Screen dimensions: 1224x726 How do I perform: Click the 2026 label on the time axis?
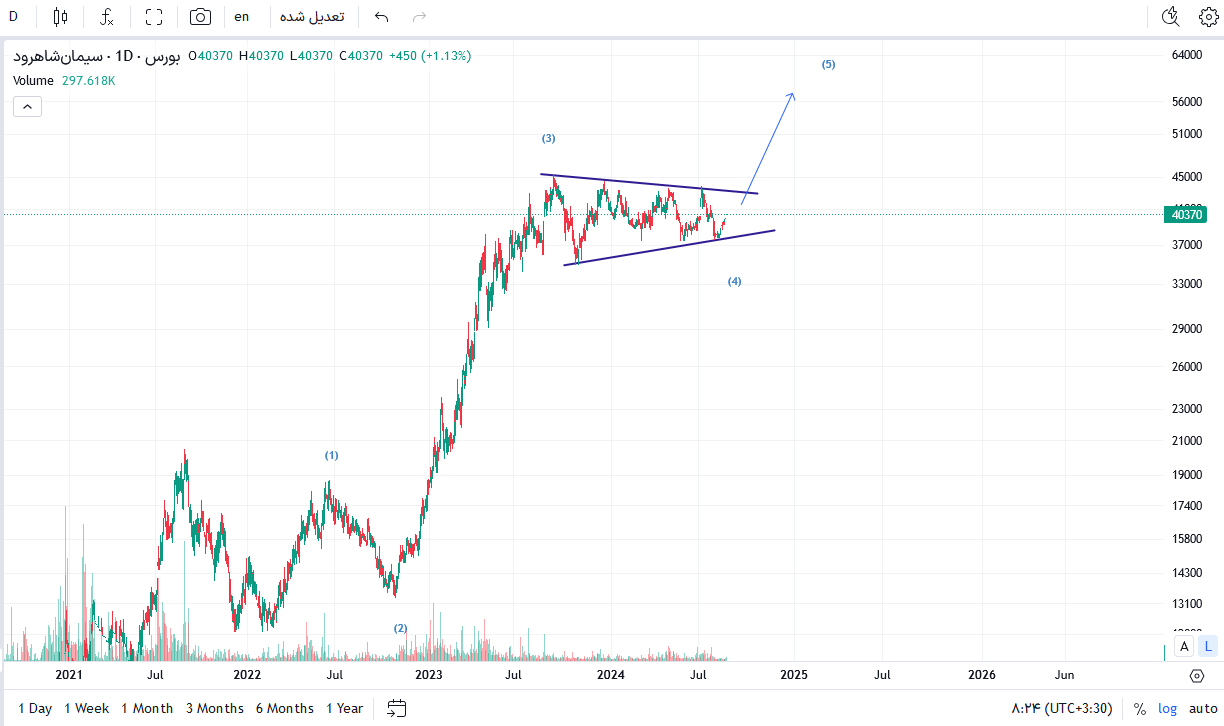pos(982,675)
